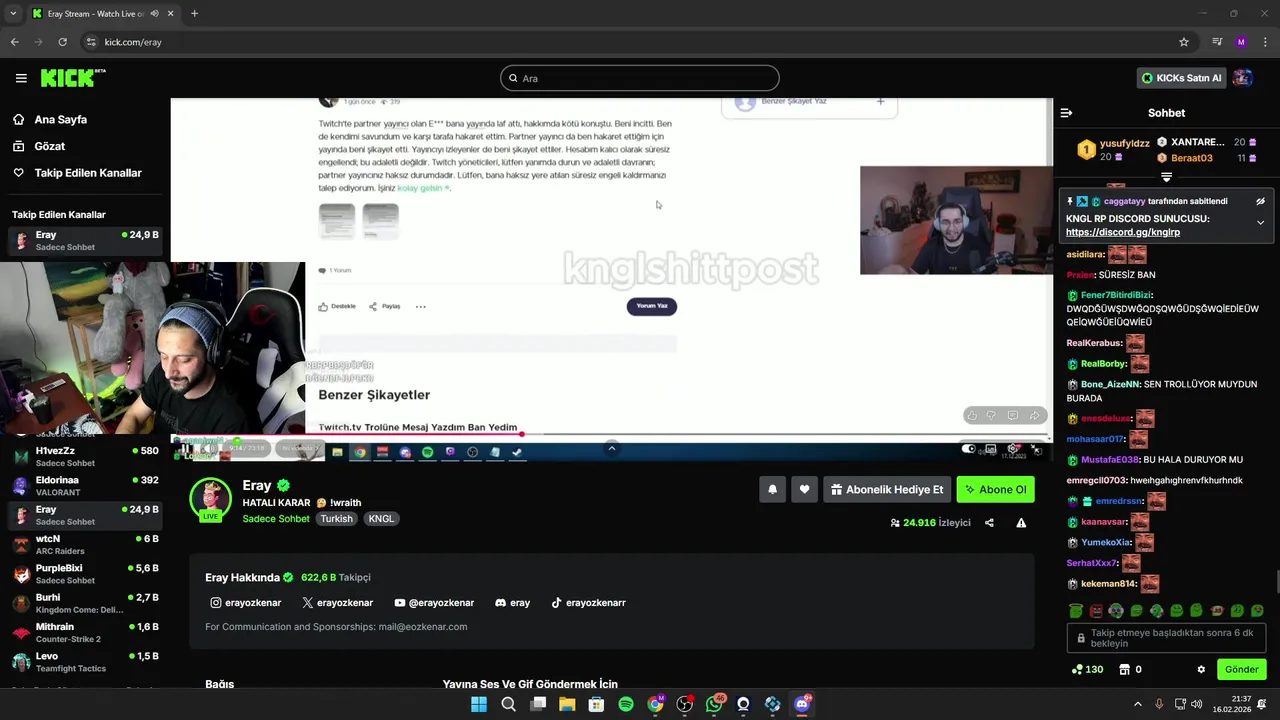1280x720 pixels.
Task: Open wtcN ARC Raiders channel
Action: (85, 544)
